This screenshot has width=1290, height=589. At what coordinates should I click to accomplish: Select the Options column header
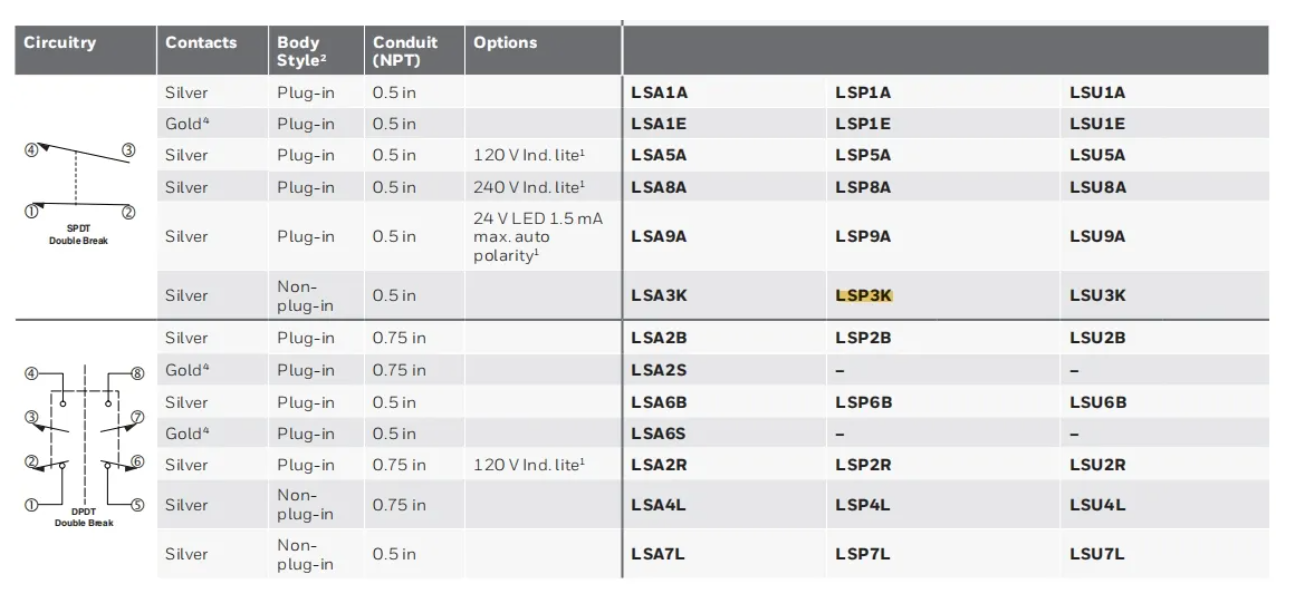pos(505,43)
